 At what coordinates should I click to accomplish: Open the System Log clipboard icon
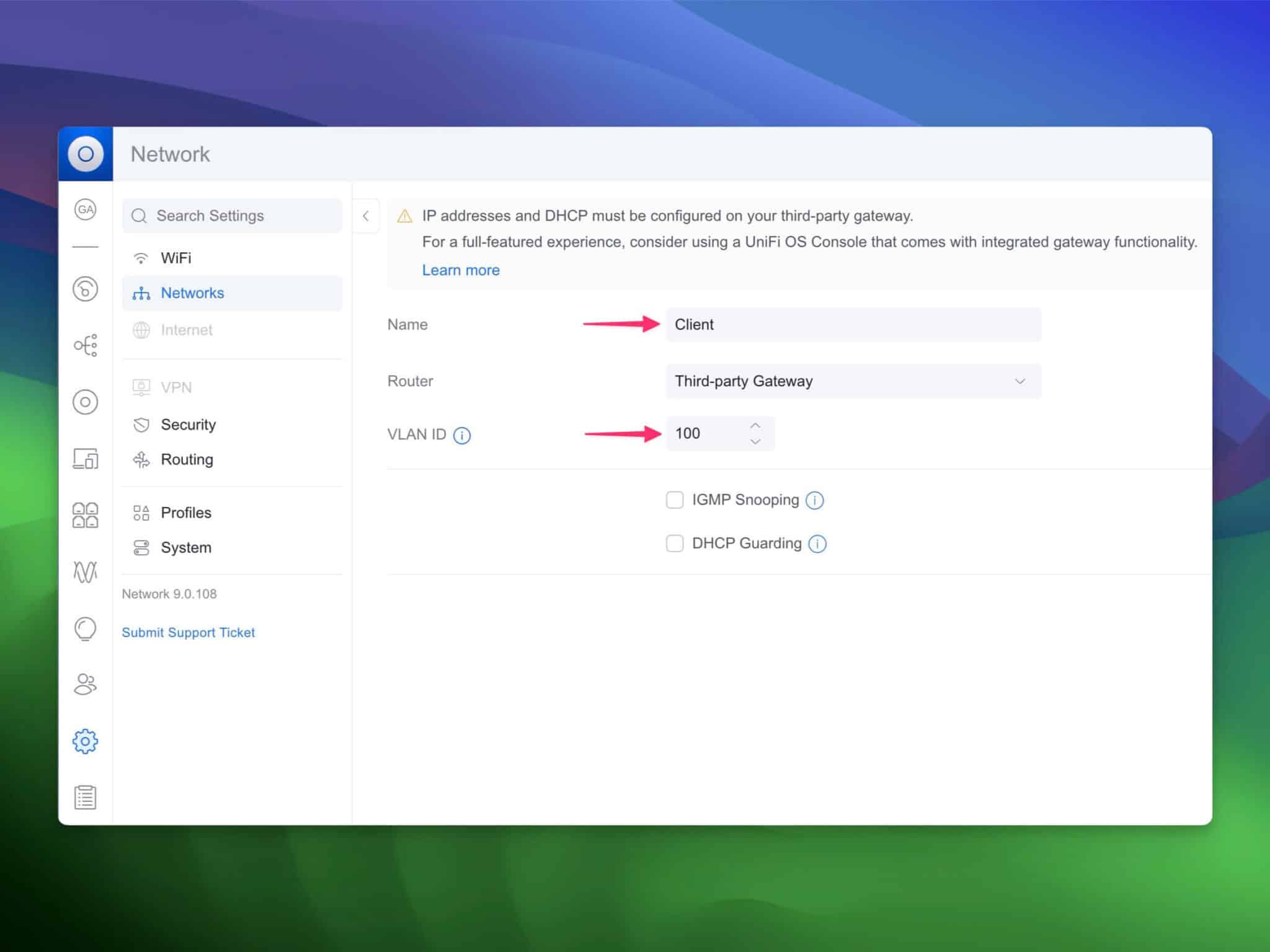[x=85, y=796]
